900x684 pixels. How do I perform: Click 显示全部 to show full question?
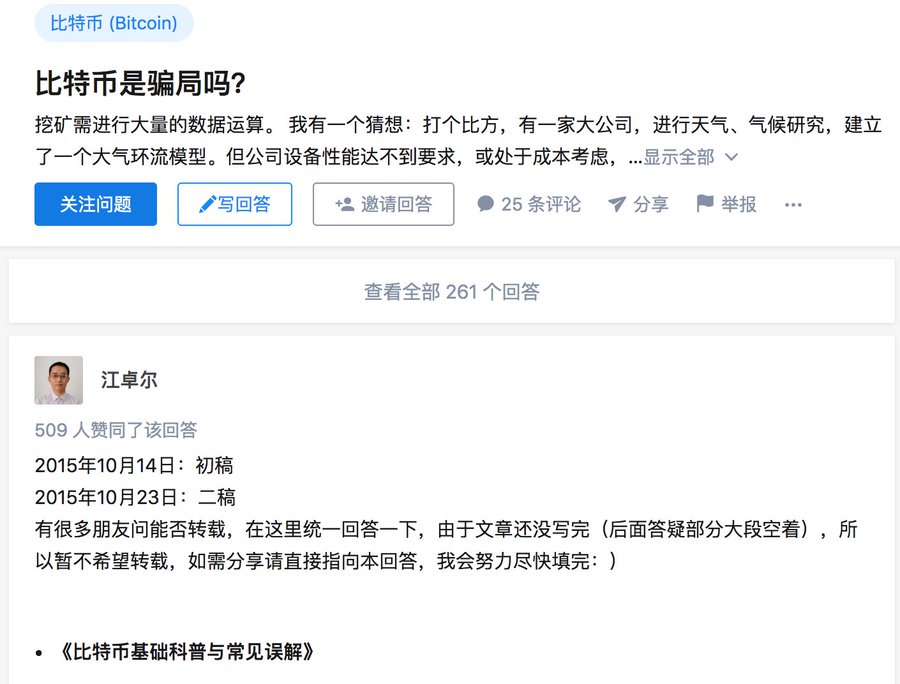[678, 157]
